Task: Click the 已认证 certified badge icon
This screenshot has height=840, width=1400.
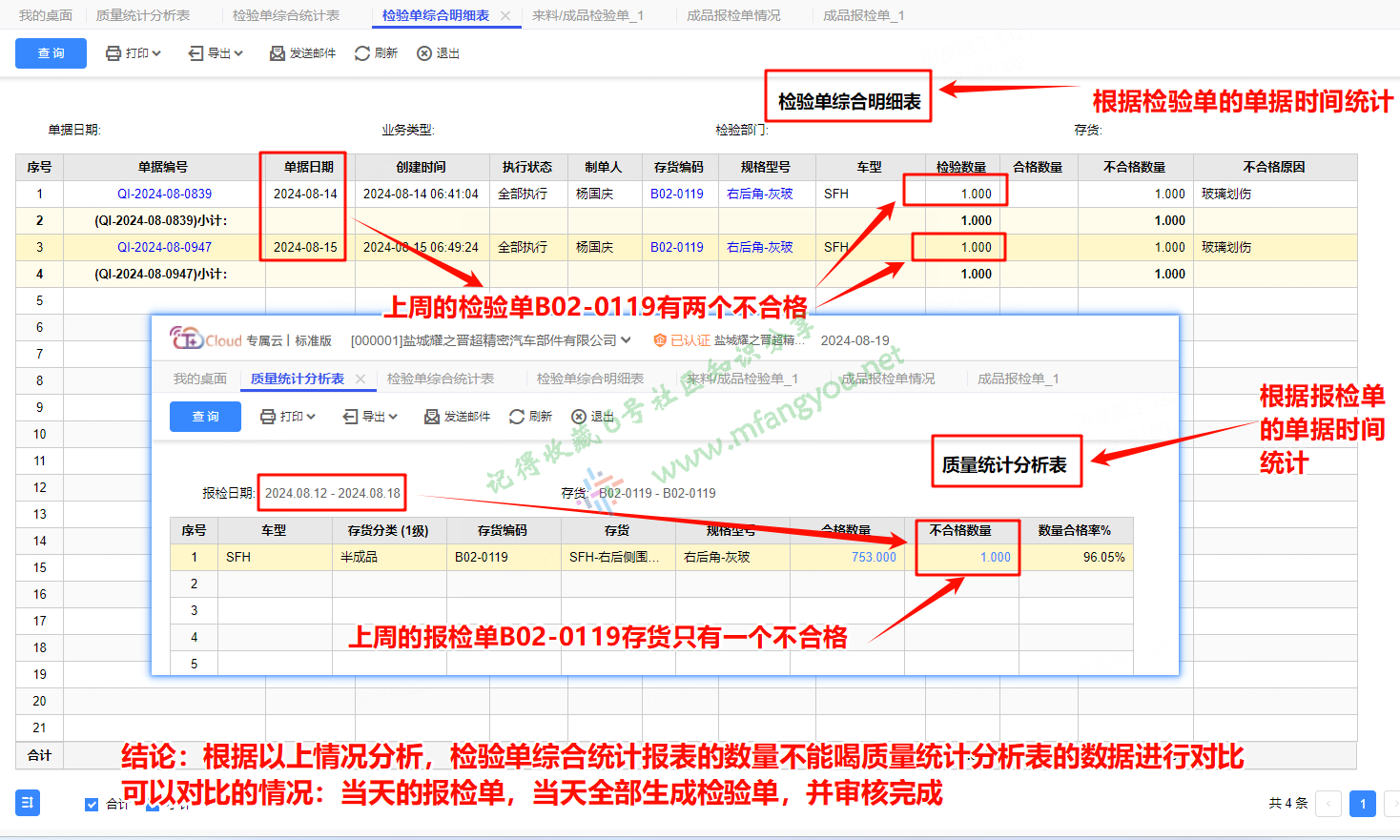Action: pos(659,340)
